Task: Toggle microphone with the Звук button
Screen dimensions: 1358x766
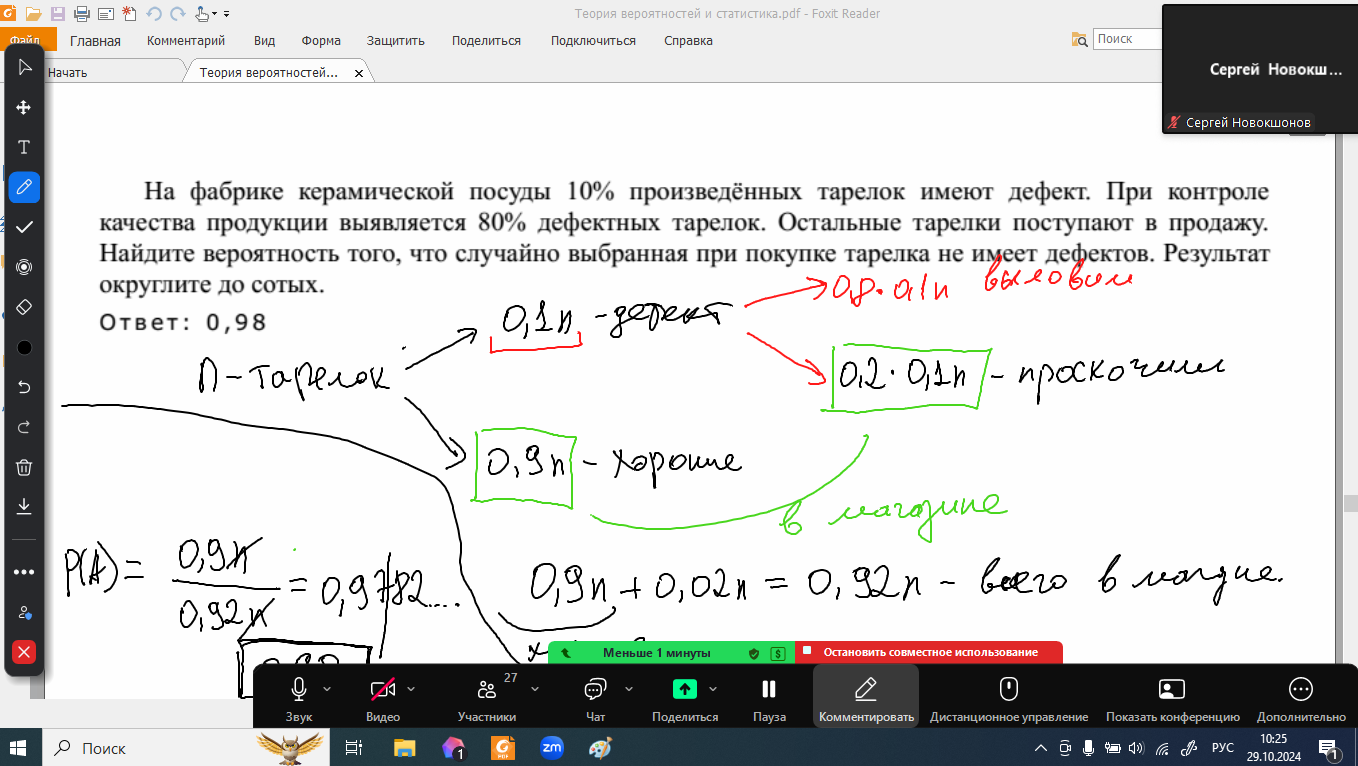Action: (298, 696)
